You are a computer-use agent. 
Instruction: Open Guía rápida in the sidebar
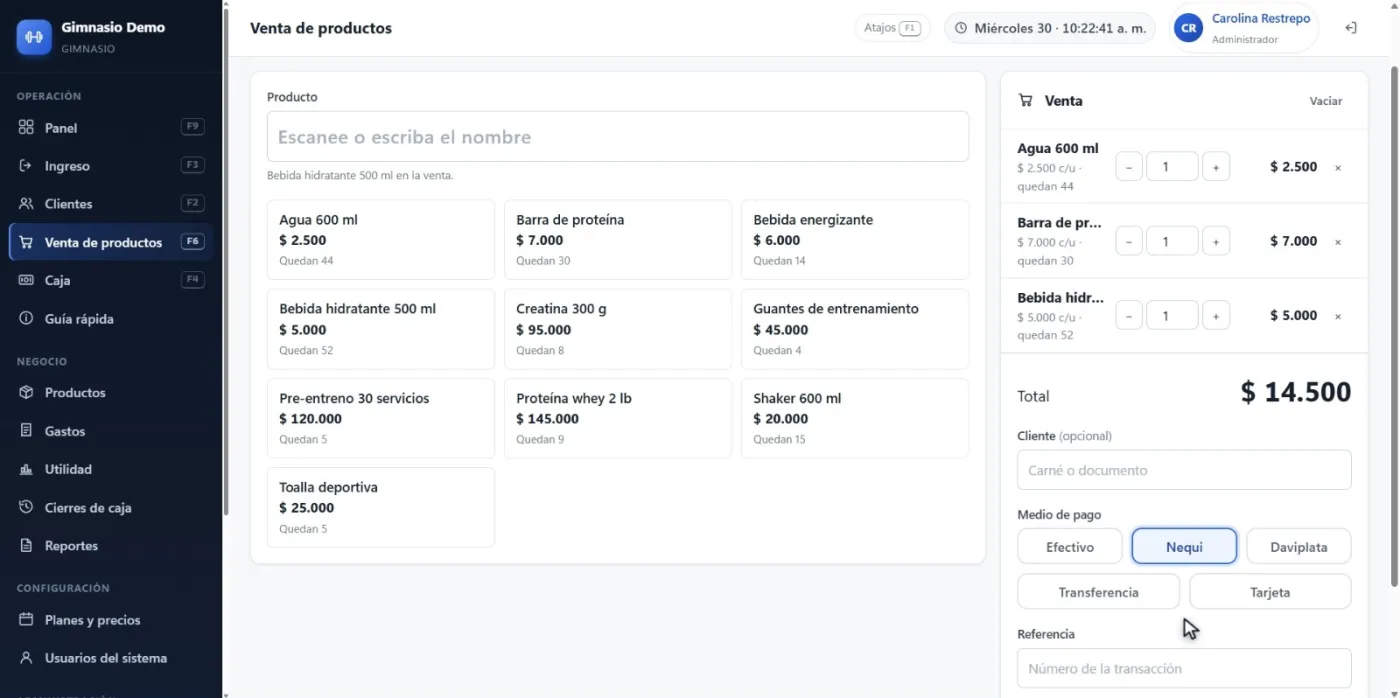pos(111,319)
